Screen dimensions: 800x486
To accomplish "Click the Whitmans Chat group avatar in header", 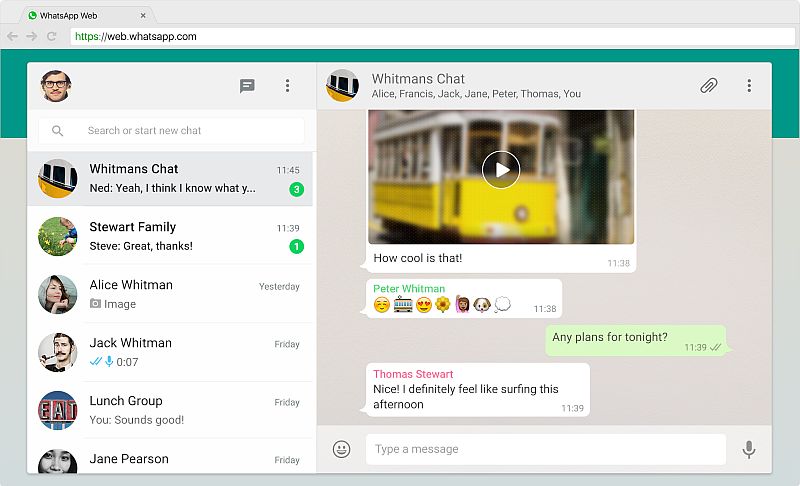I will (x=343, y=86).
